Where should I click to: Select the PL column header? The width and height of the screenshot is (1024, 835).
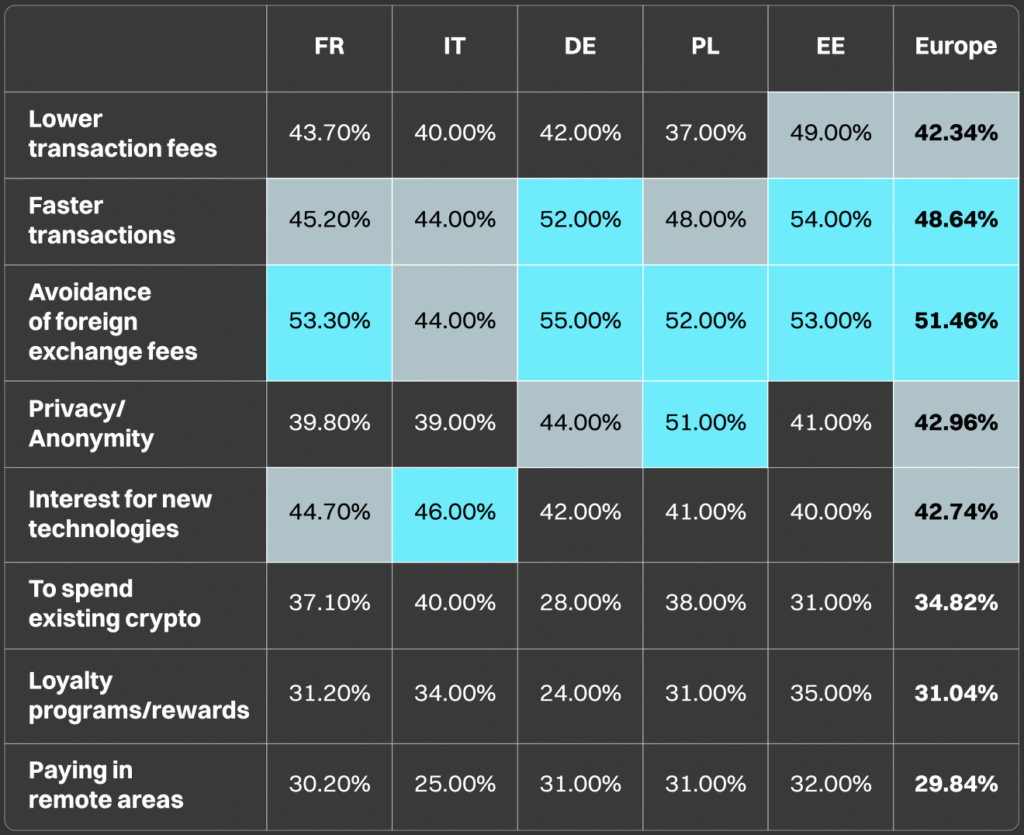pos(705,47)
